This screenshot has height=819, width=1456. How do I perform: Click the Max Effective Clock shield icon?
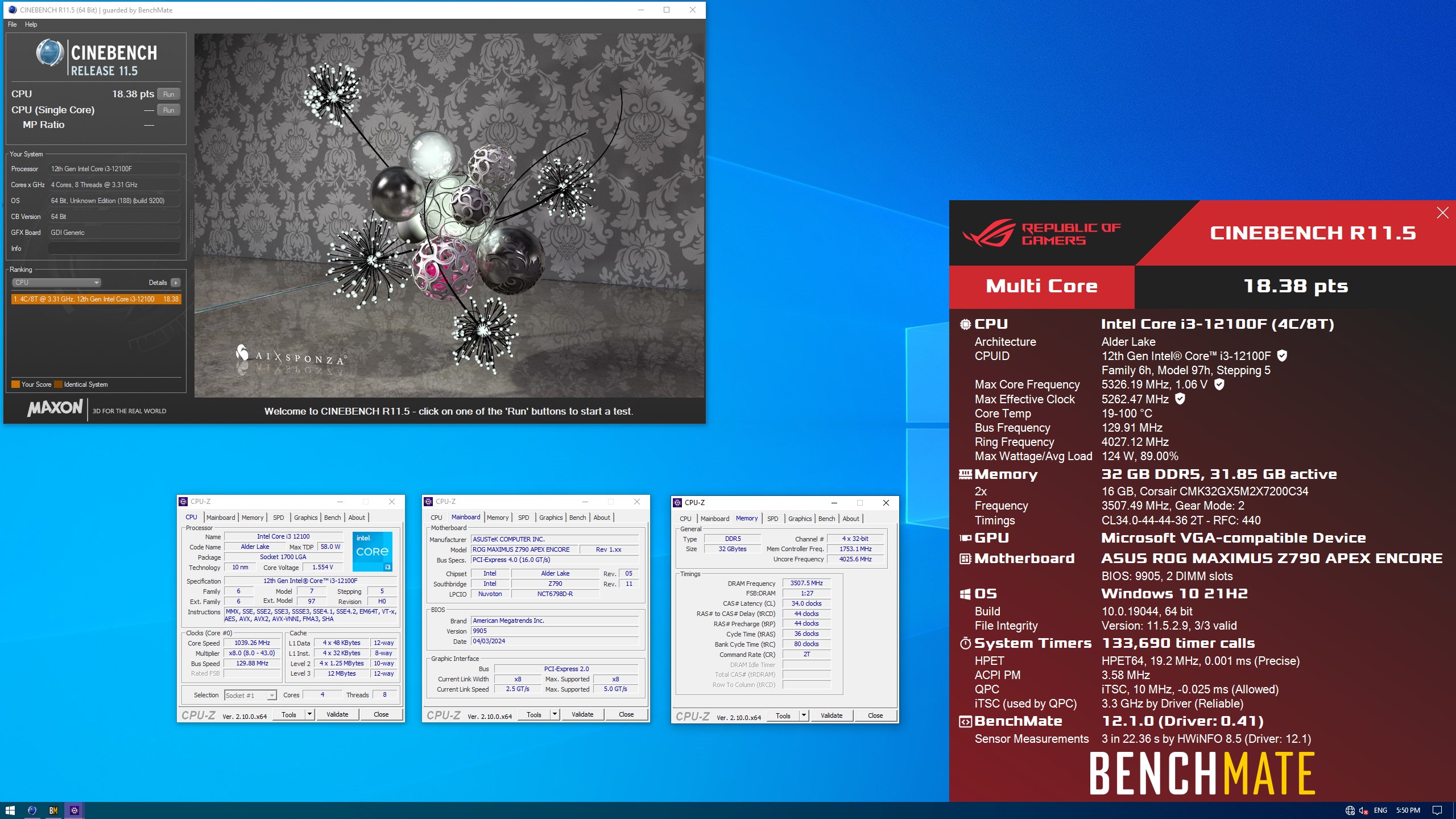1180,399
